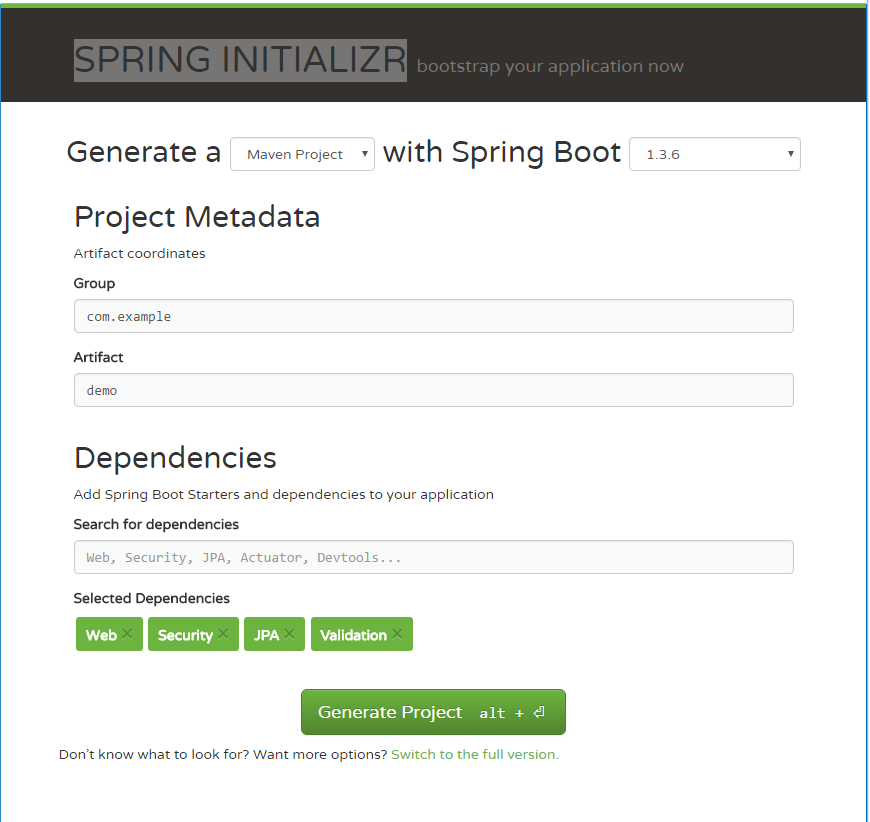The height and width of the screenshot is (822, 870).
Task: Follow the Switch to the full version link
Action: tap(475, 754)
